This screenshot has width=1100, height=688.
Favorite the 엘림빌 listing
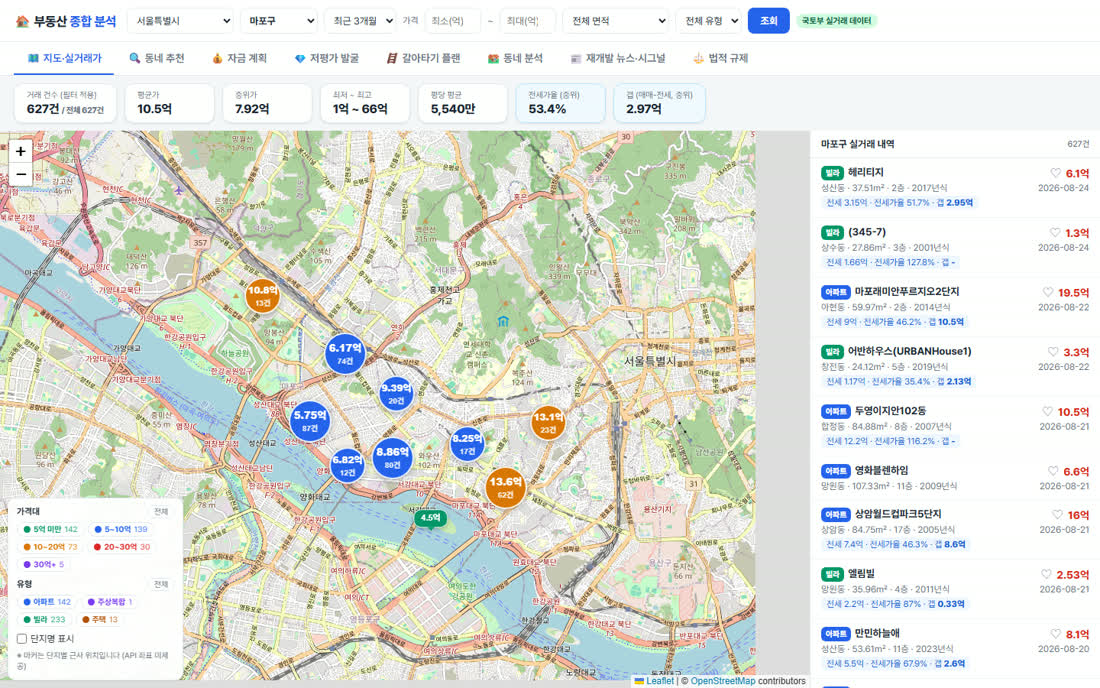tap(1046, 574)
